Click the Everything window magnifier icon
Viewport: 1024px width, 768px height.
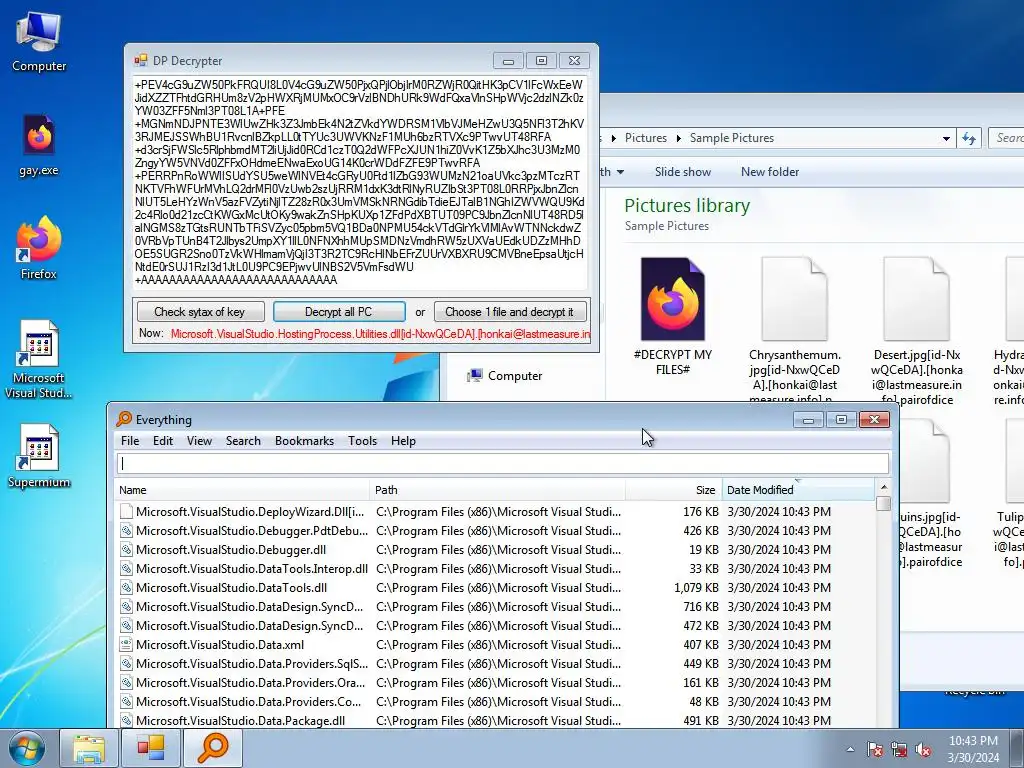tap(124, 419)
